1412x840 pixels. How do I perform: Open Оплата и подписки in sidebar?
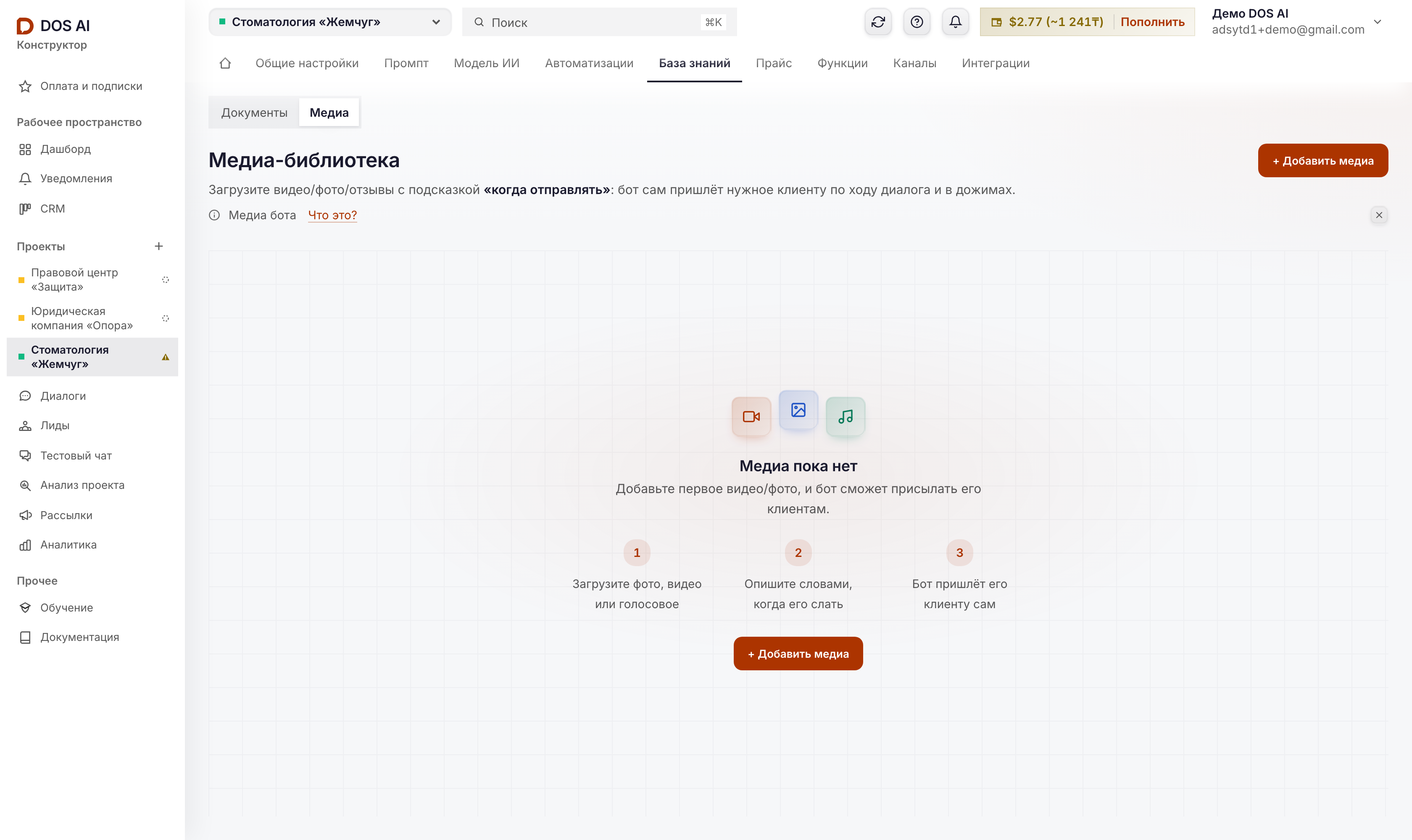pyautogui.click(x=92, y=86)
